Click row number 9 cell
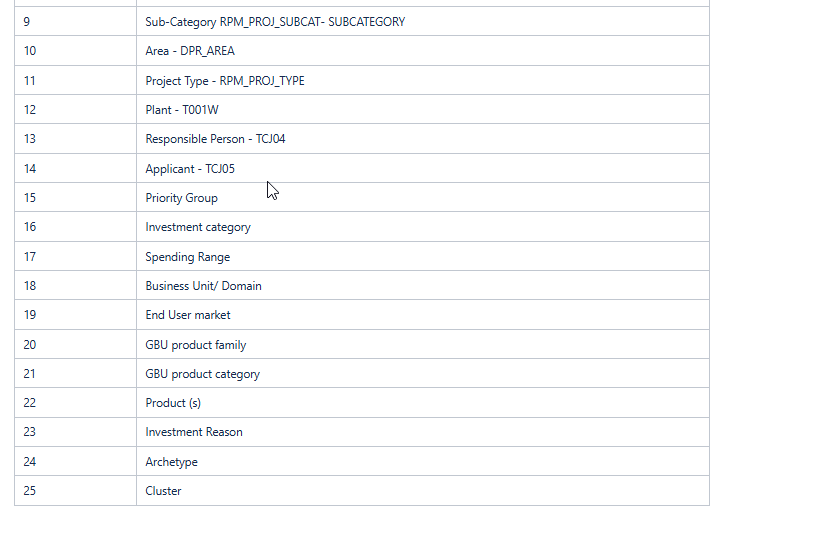 (x=27, y=21)
